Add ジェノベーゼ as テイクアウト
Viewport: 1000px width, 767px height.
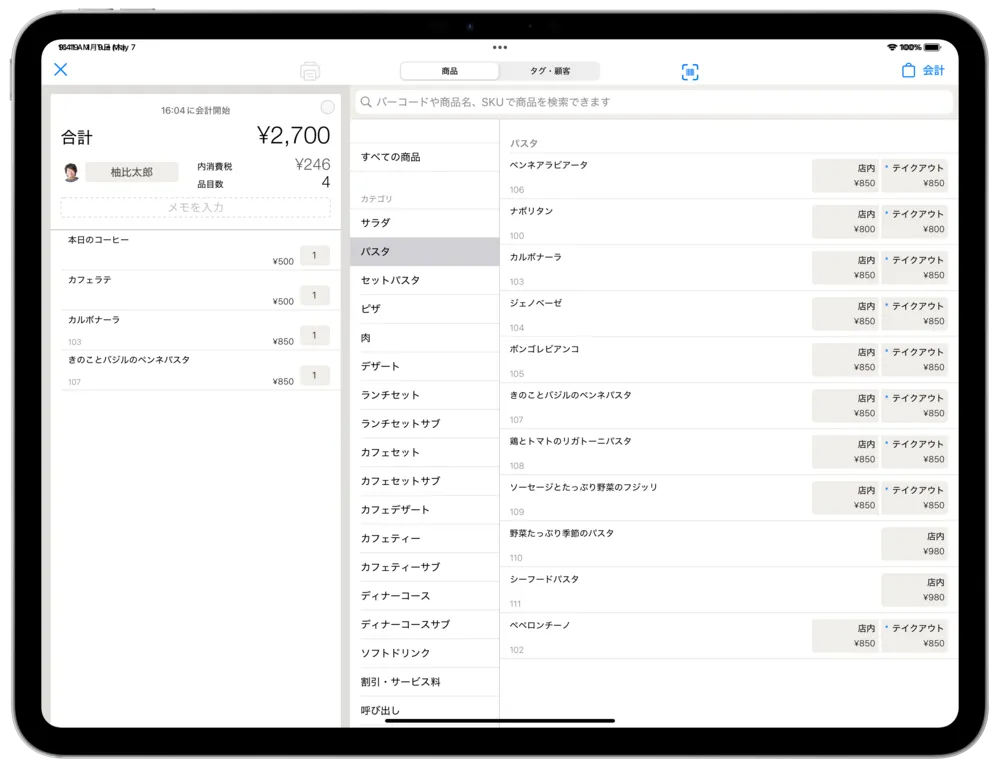tap(914, 313)
